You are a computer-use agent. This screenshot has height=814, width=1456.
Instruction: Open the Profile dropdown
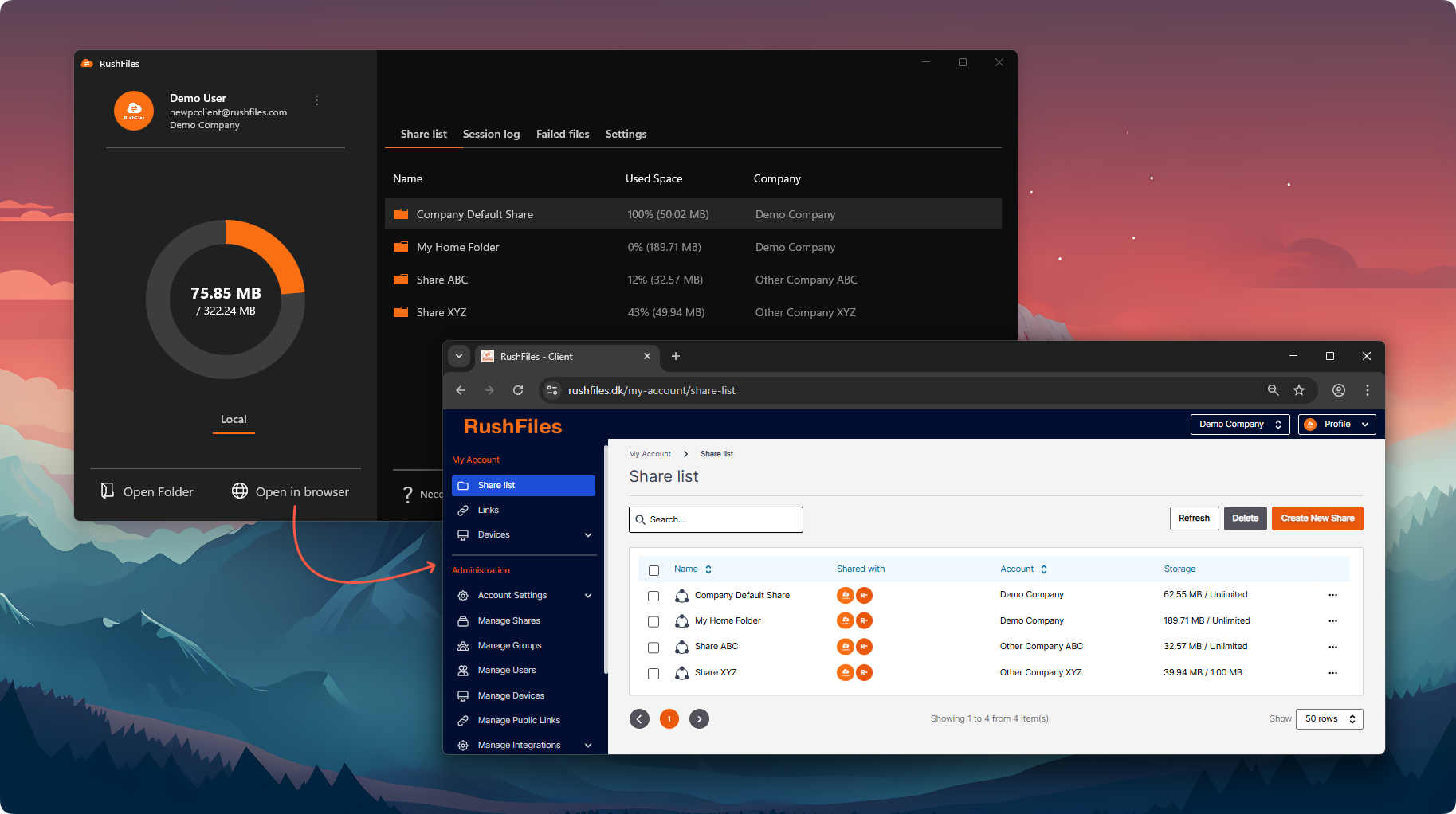[x=1337, y=425]
